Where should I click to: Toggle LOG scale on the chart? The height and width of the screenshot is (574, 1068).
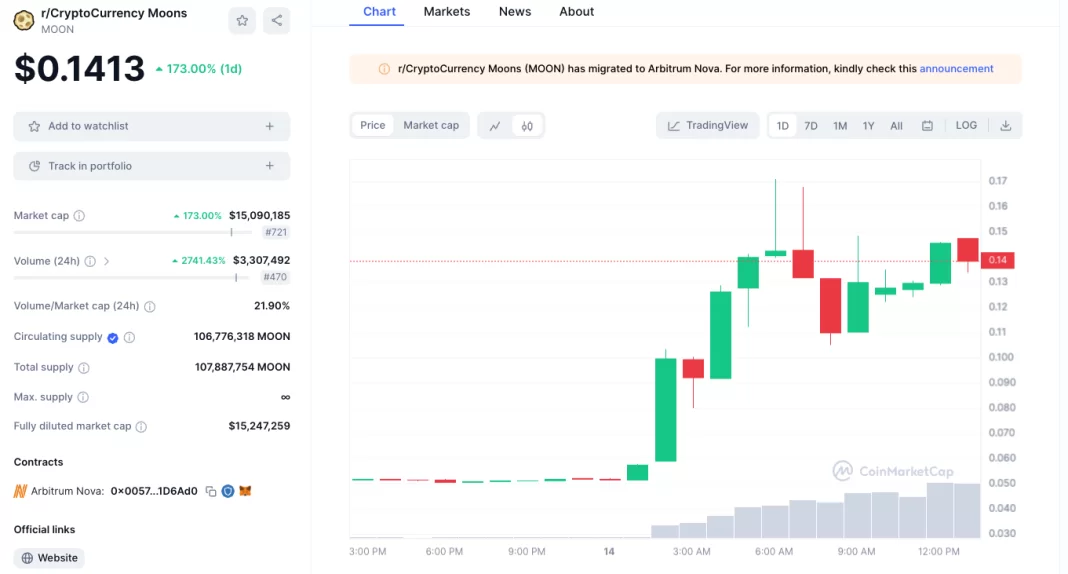966,125
